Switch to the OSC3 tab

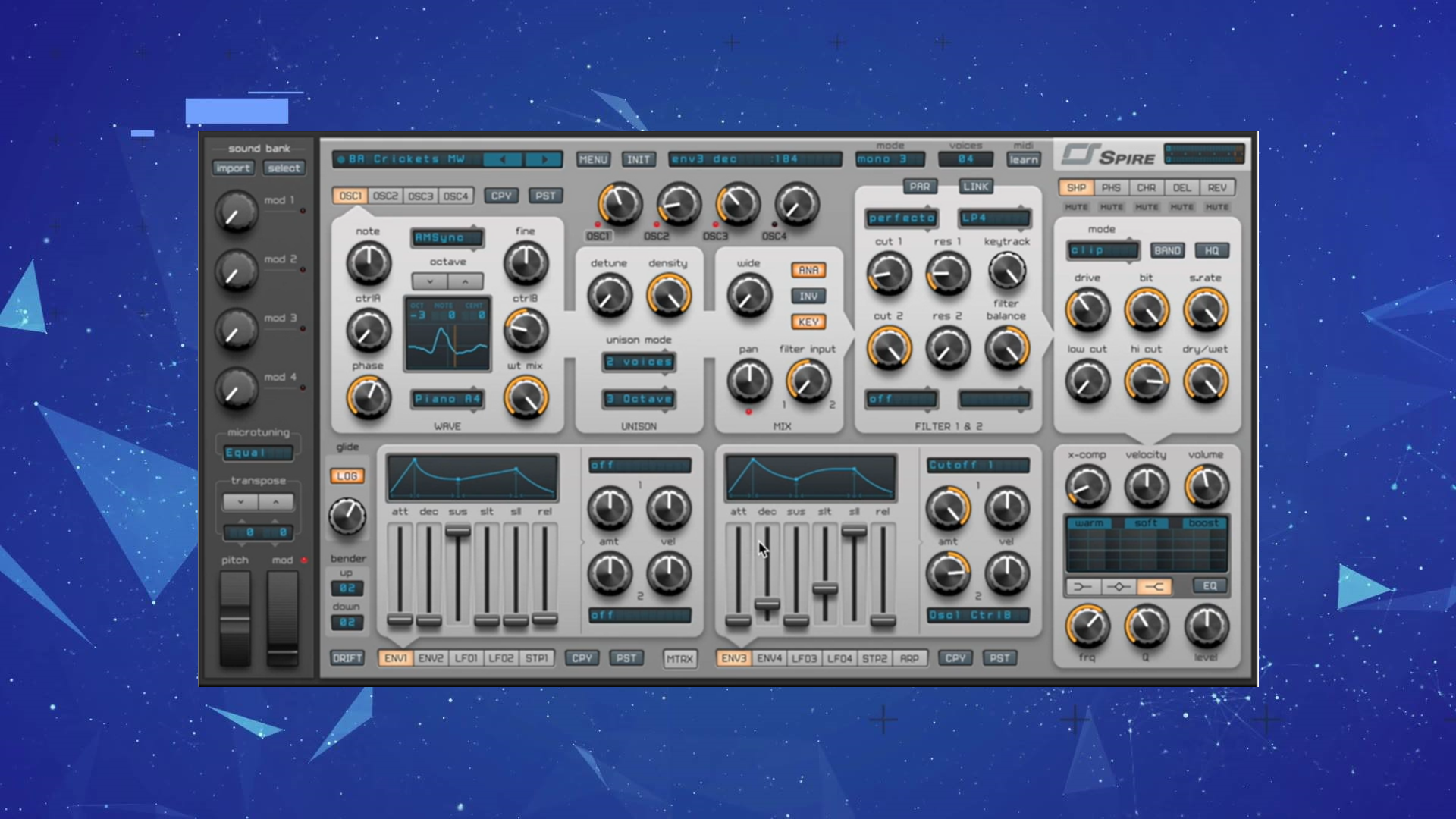point(420,196)
